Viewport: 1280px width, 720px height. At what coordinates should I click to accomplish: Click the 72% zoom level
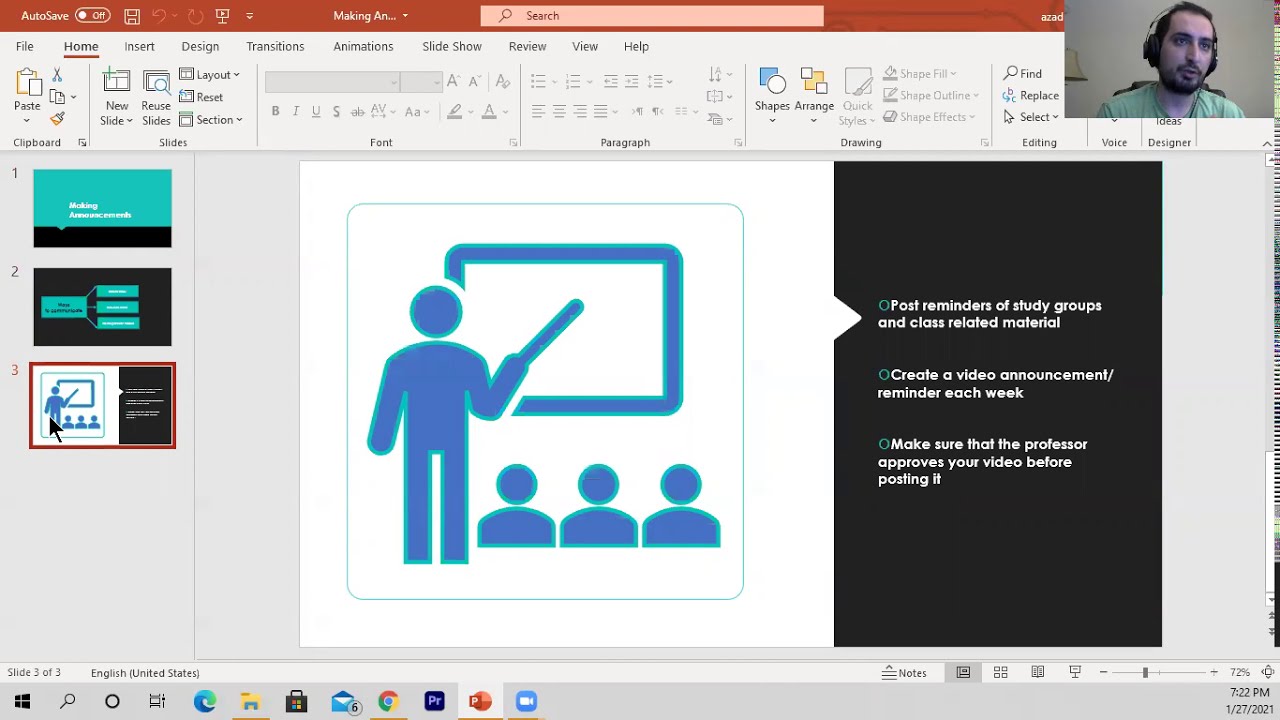click(1240, 673)
